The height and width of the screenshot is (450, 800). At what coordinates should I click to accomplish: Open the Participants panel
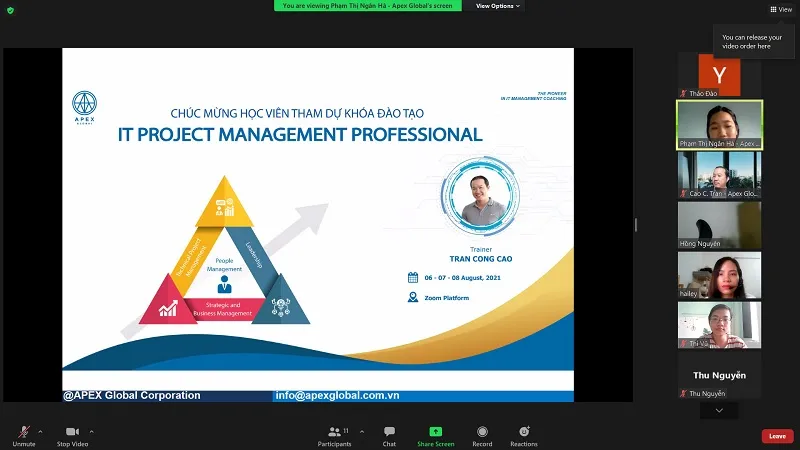[335, 436]
